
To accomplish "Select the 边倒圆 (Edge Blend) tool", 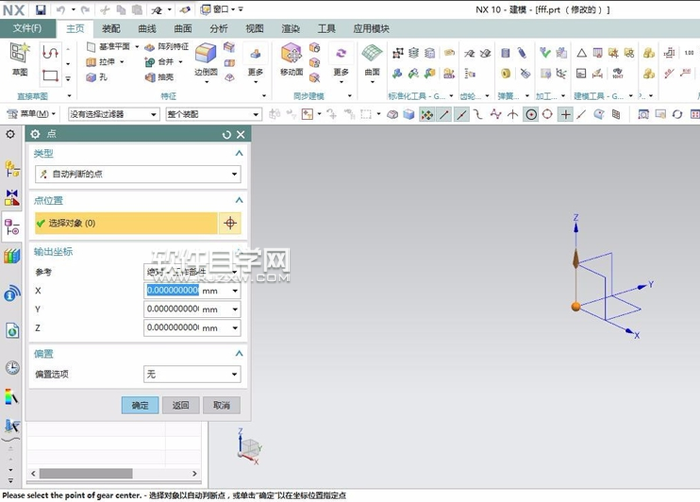I will pyautogui.click(x=206, y=58).
